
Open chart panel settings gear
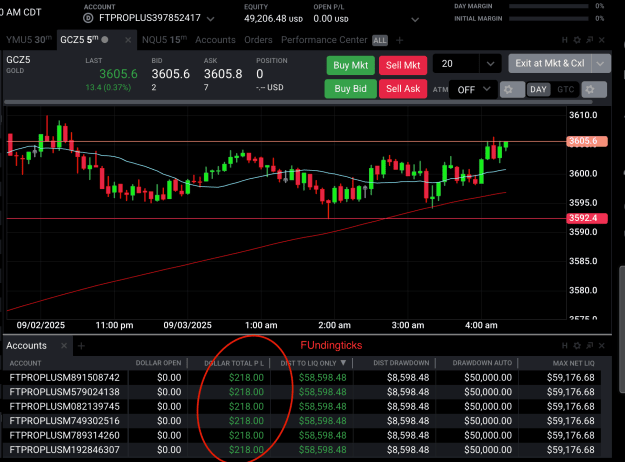[x=577, y=40]
